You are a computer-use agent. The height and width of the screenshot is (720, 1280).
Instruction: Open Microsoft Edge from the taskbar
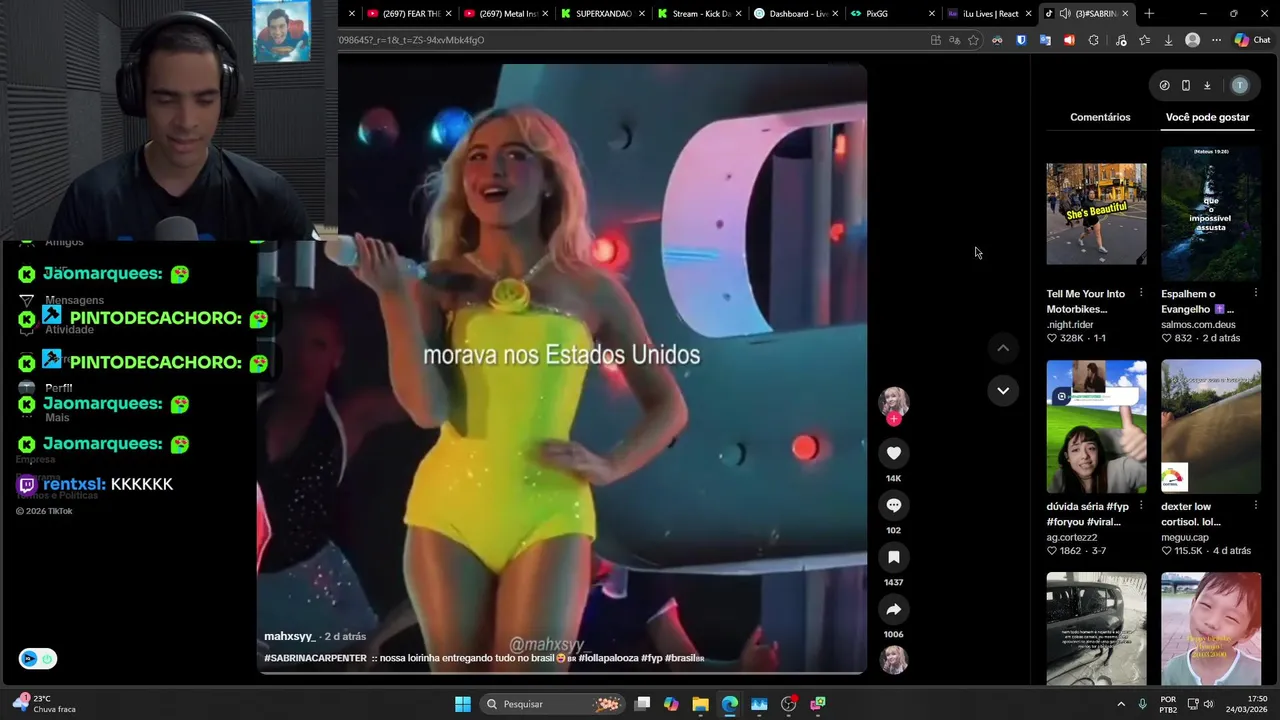pyautogui.click(x=730, y=704)
